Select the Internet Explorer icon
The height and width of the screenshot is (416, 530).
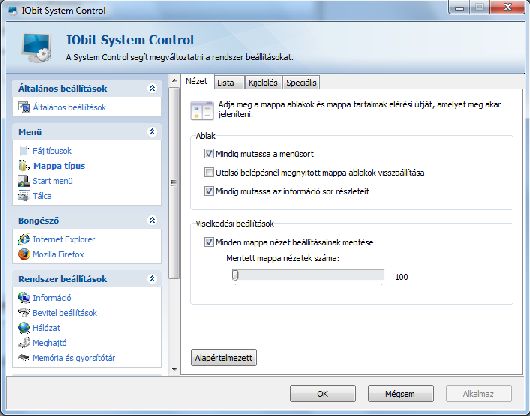pos(24,239)
